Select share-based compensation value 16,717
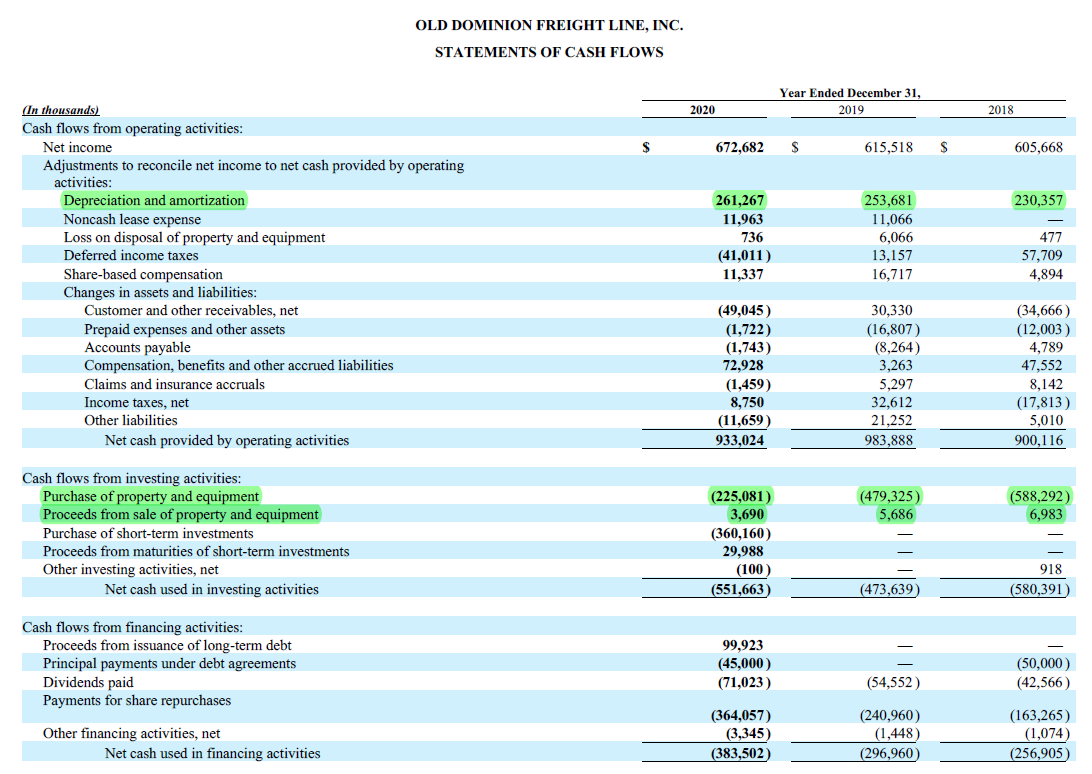Image resolution: width=1092 pixels, height=774 pixels. click(891, 274)
